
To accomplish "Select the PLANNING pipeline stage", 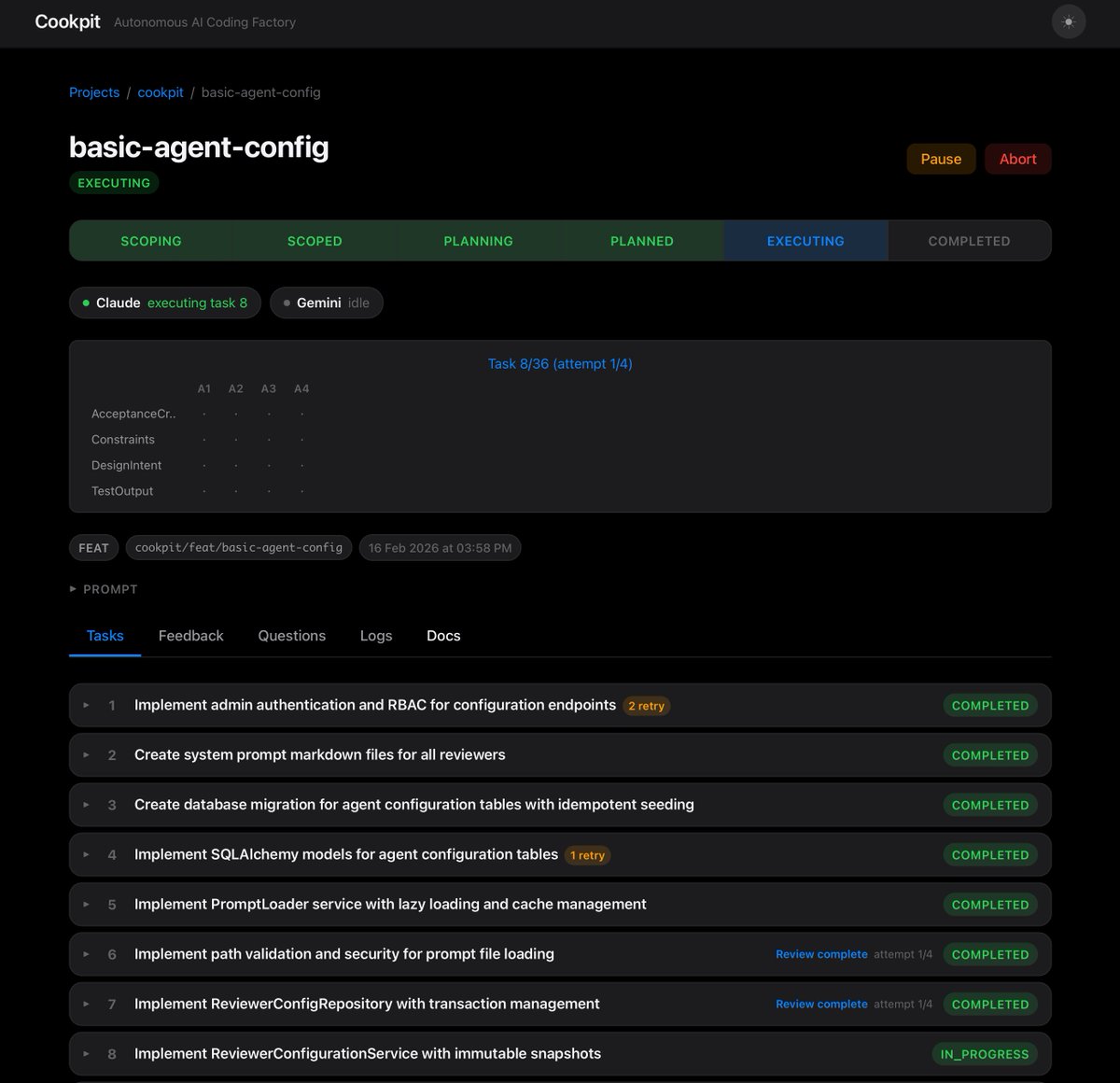I will click(478, 241).
